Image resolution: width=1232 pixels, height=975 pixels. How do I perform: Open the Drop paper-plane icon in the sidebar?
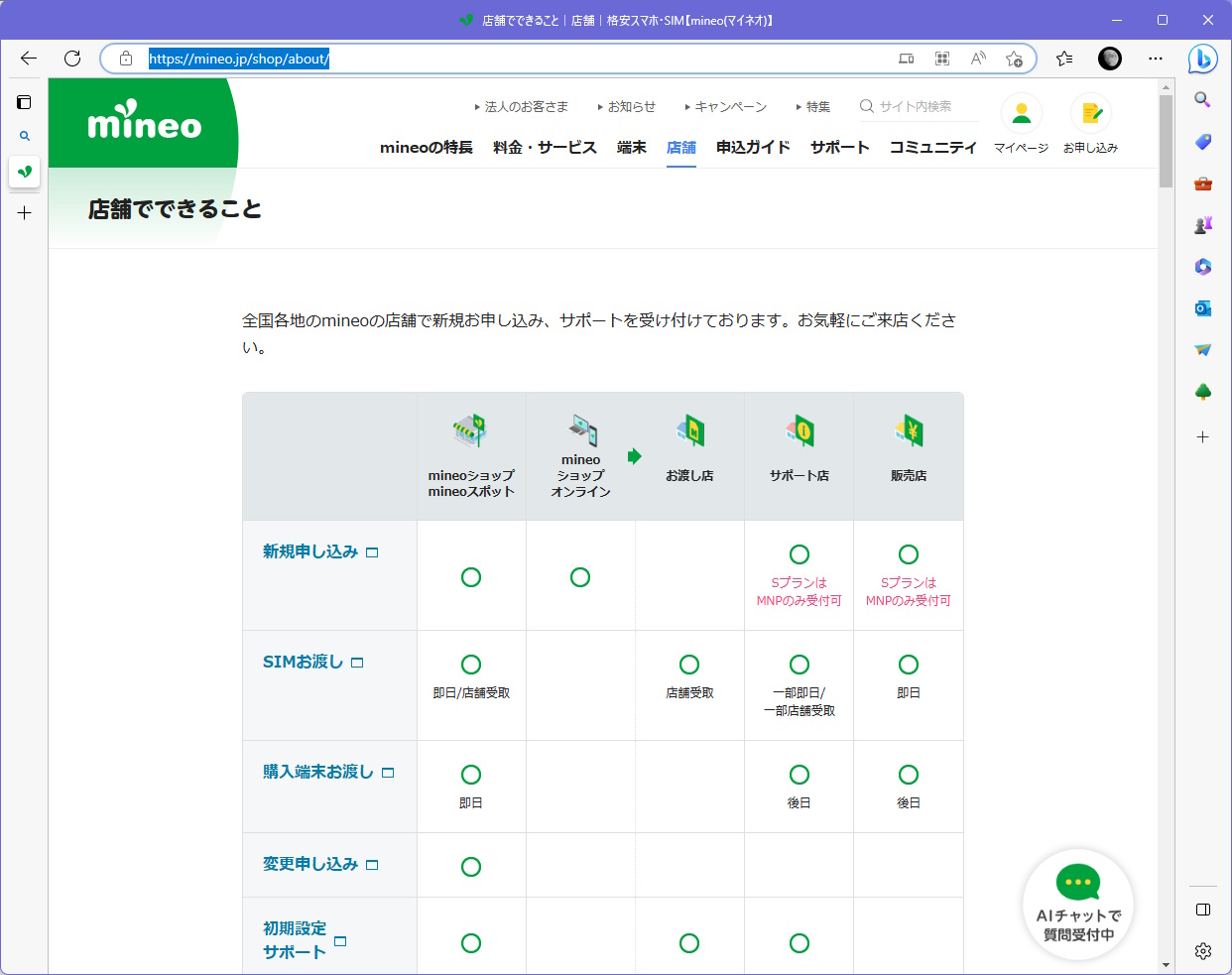(1202, 349)
